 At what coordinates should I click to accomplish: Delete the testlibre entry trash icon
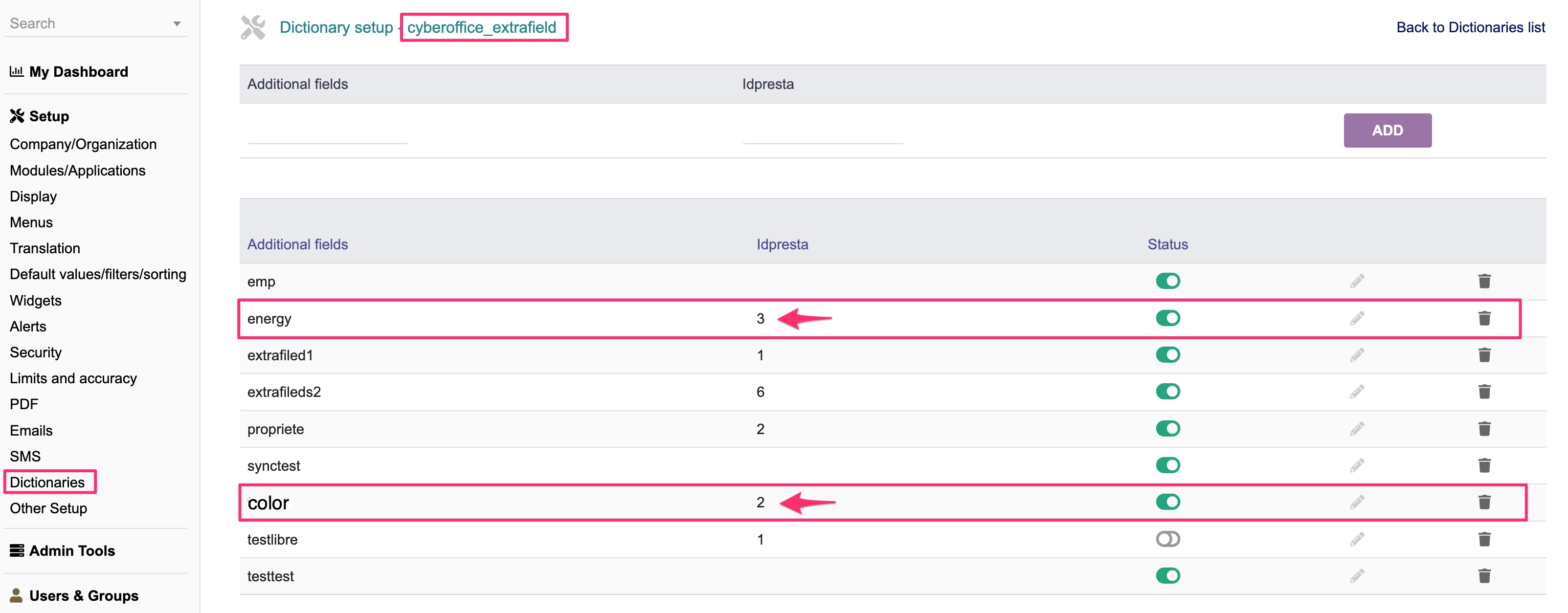(1484, 539)
